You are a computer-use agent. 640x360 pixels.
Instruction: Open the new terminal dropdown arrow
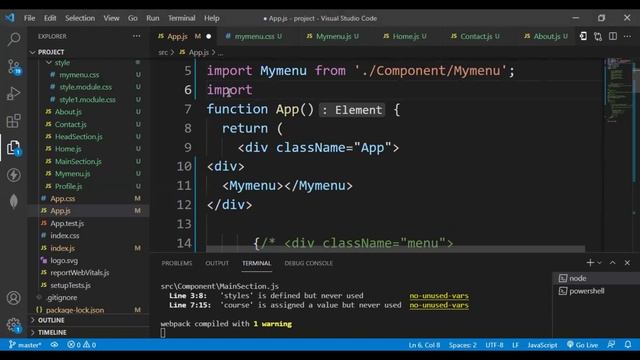pyautogui.click(x=599, y=263)
